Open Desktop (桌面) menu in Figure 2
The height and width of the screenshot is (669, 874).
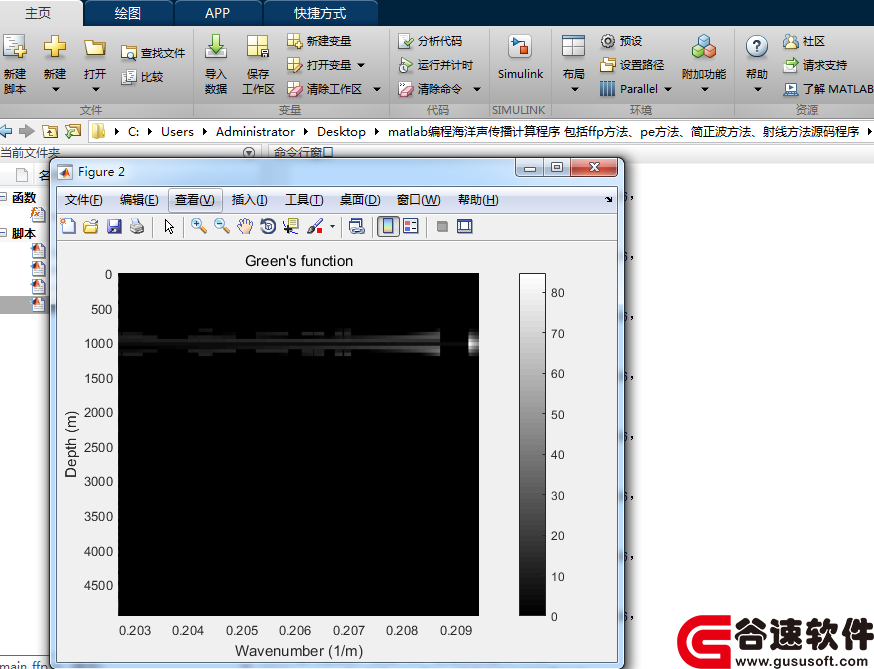pos(360,200)
